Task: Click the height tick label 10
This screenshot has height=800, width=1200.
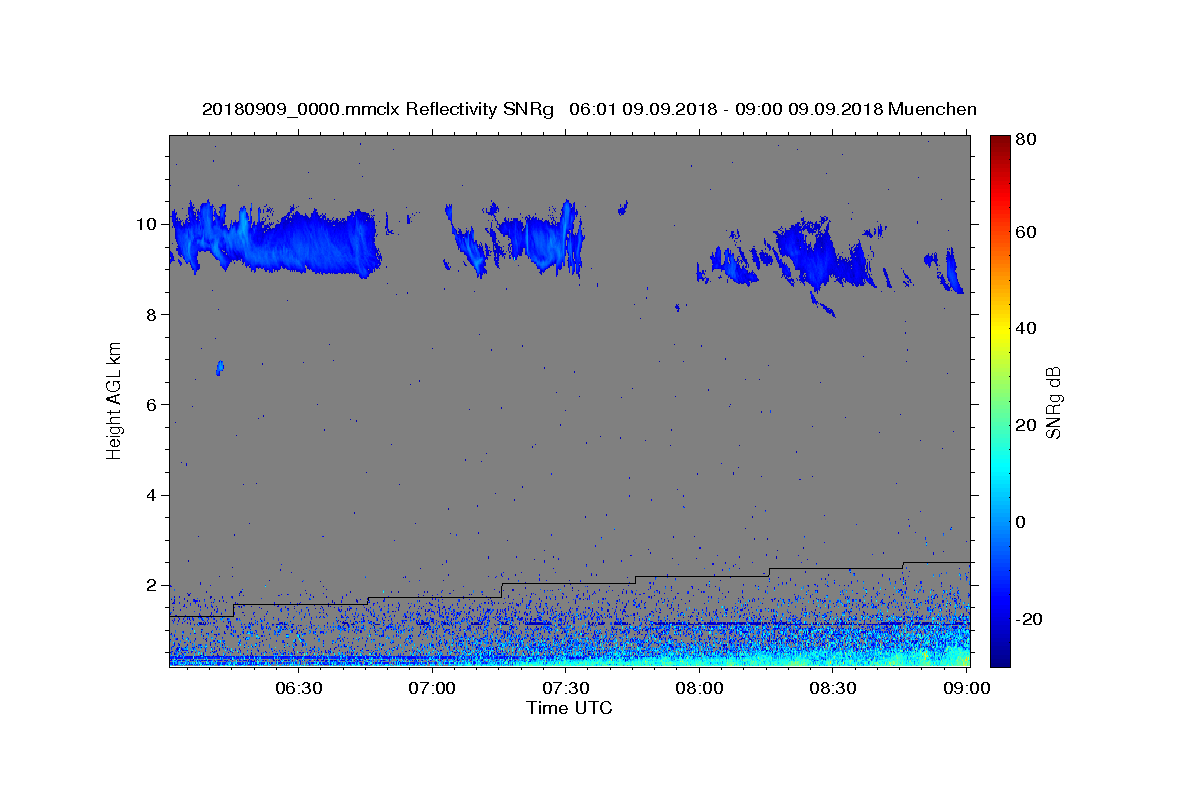Action: (149, 224)
